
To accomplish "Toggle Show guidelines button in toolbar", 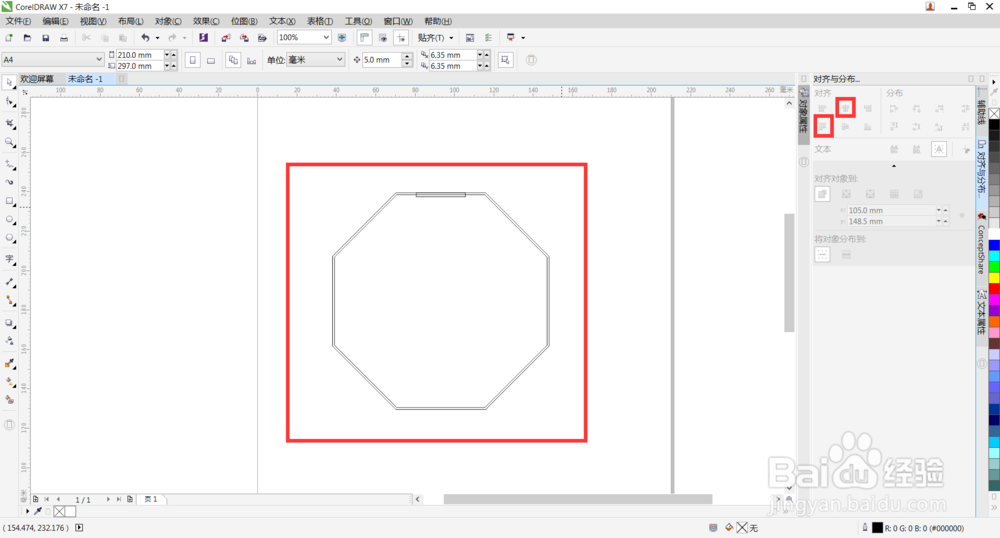I will click(x=401, y=38).
